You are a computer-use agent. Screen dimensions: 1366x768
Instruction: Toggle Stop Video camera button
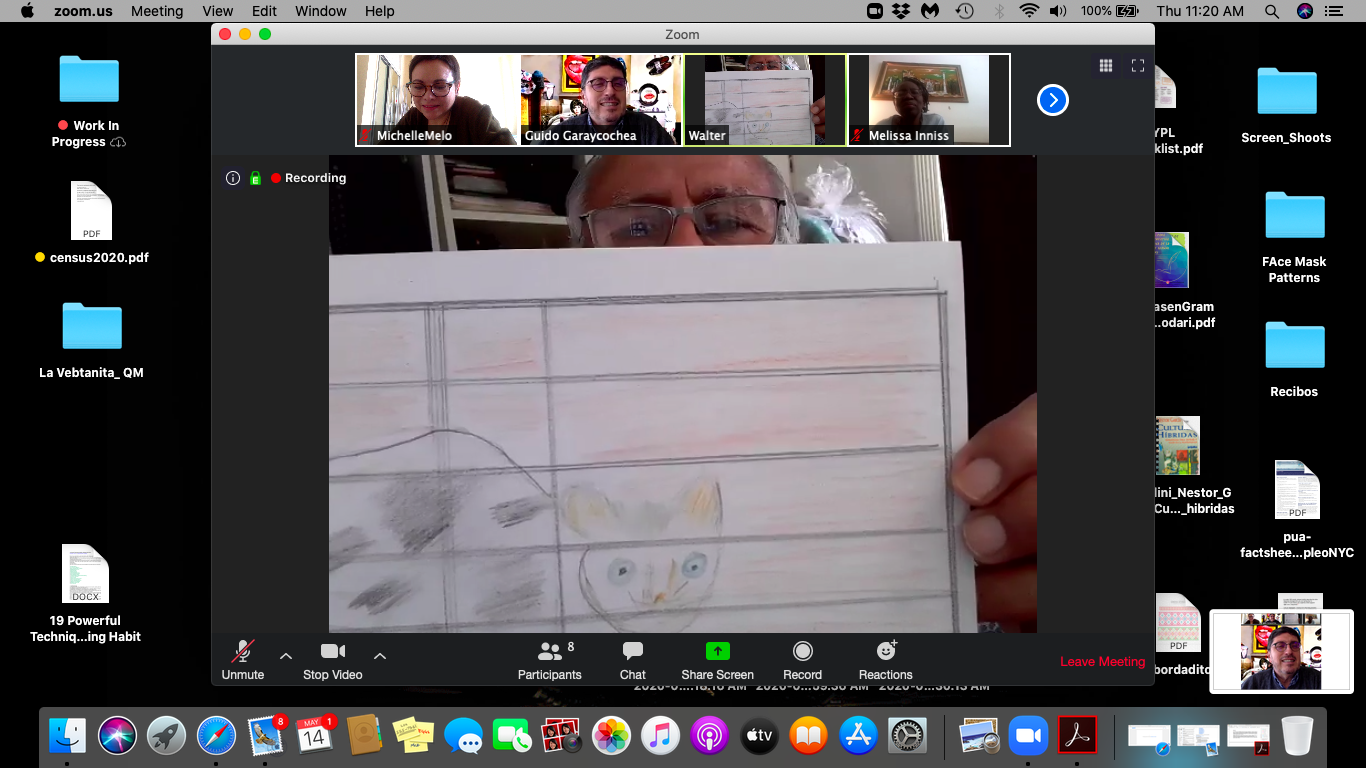[x=332, y=660]
